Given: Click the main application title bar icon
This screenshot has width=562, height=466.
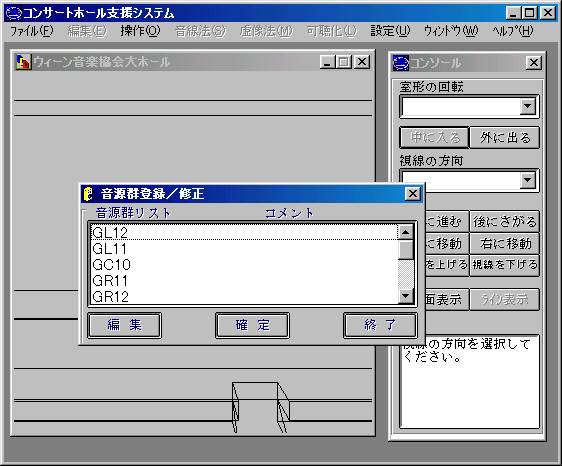Looking at the screenshot, I should click(x=14, y=13).
